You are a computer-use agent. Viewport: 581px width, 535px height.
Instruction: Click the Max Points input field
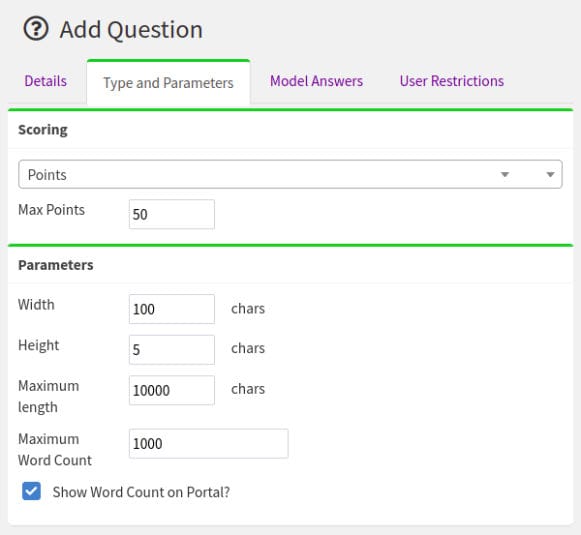[x=172, y=214]
